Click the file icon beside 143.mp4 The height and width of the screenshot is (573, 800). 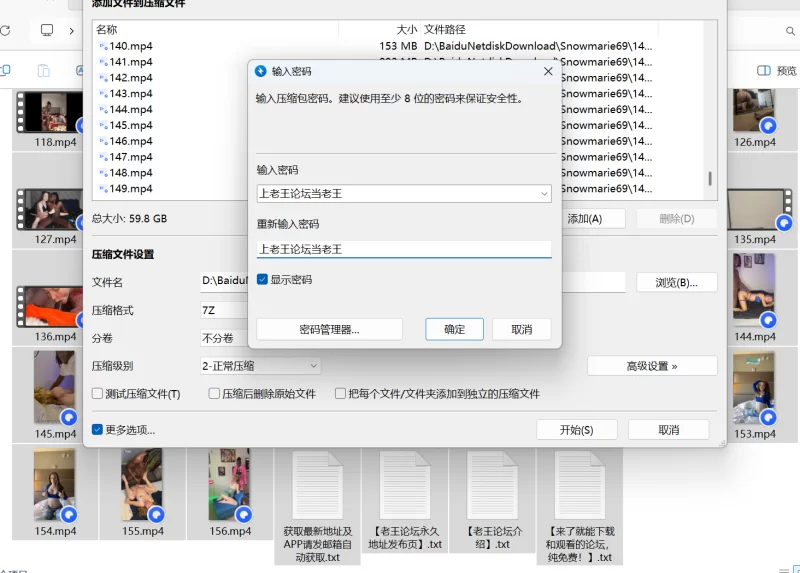click(103, 94)
